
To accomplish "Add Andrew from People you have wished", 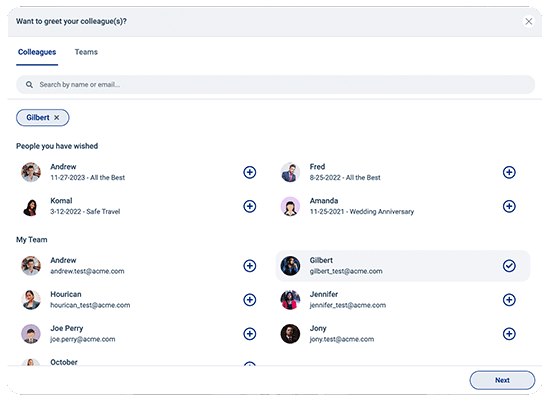I will coord(249,172).
